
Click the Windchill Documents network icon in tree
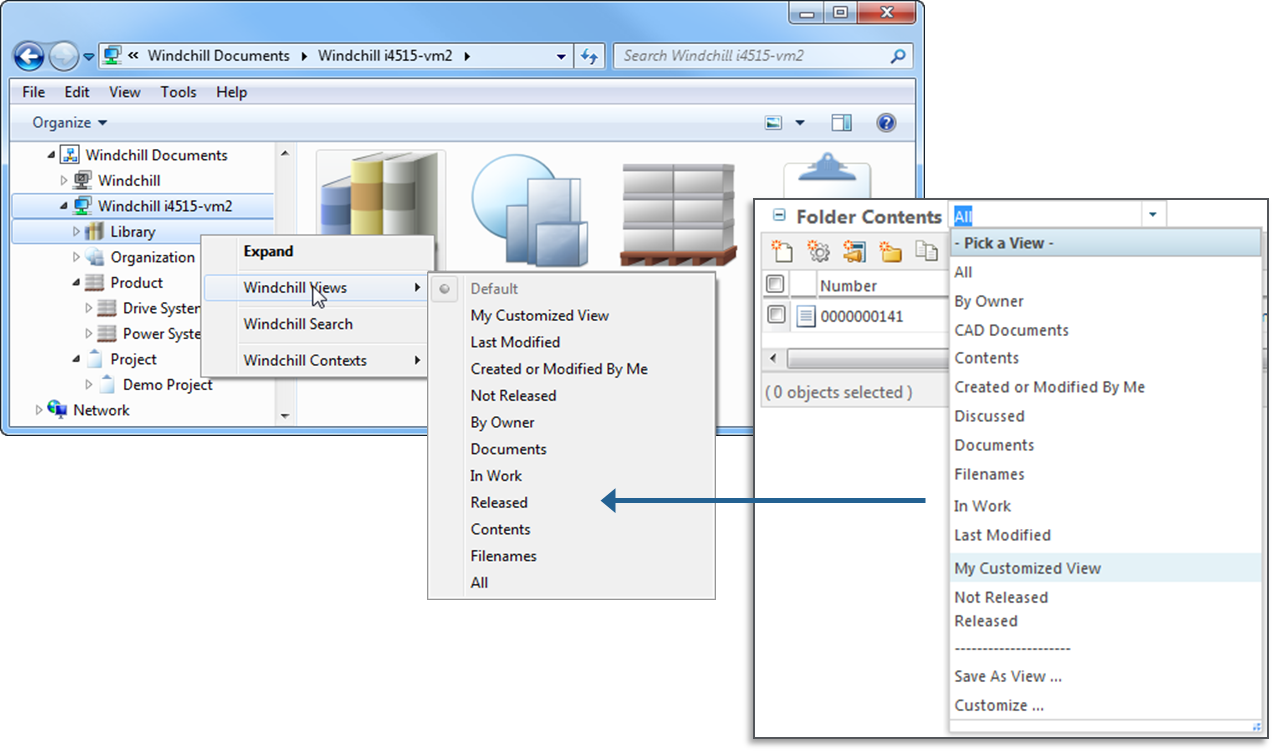(x=69, y=155)
